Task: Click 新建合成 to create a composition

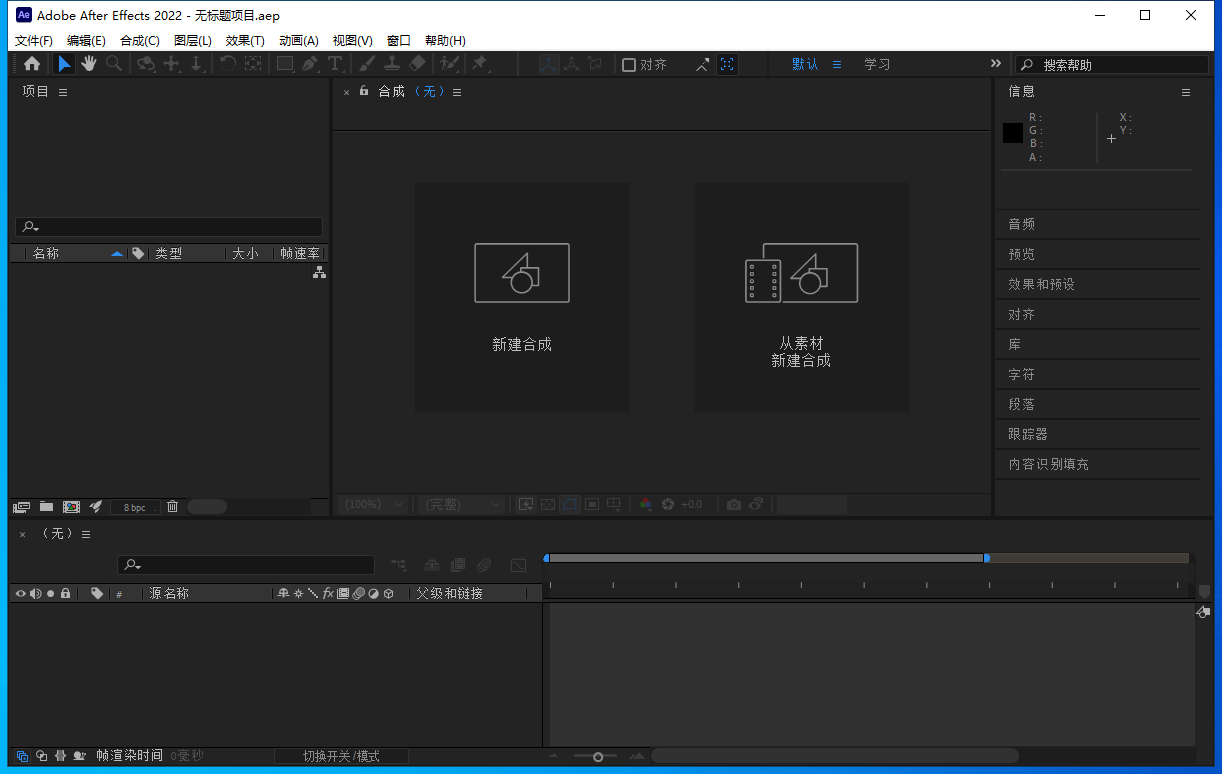Action: pos(521,297)
